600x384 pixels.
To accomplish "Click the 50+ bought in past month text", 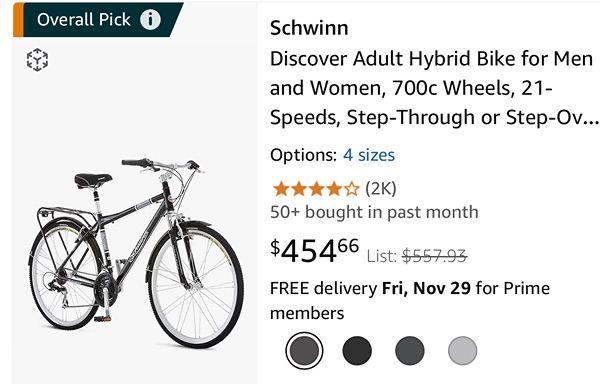I will [x=374, y=212].
